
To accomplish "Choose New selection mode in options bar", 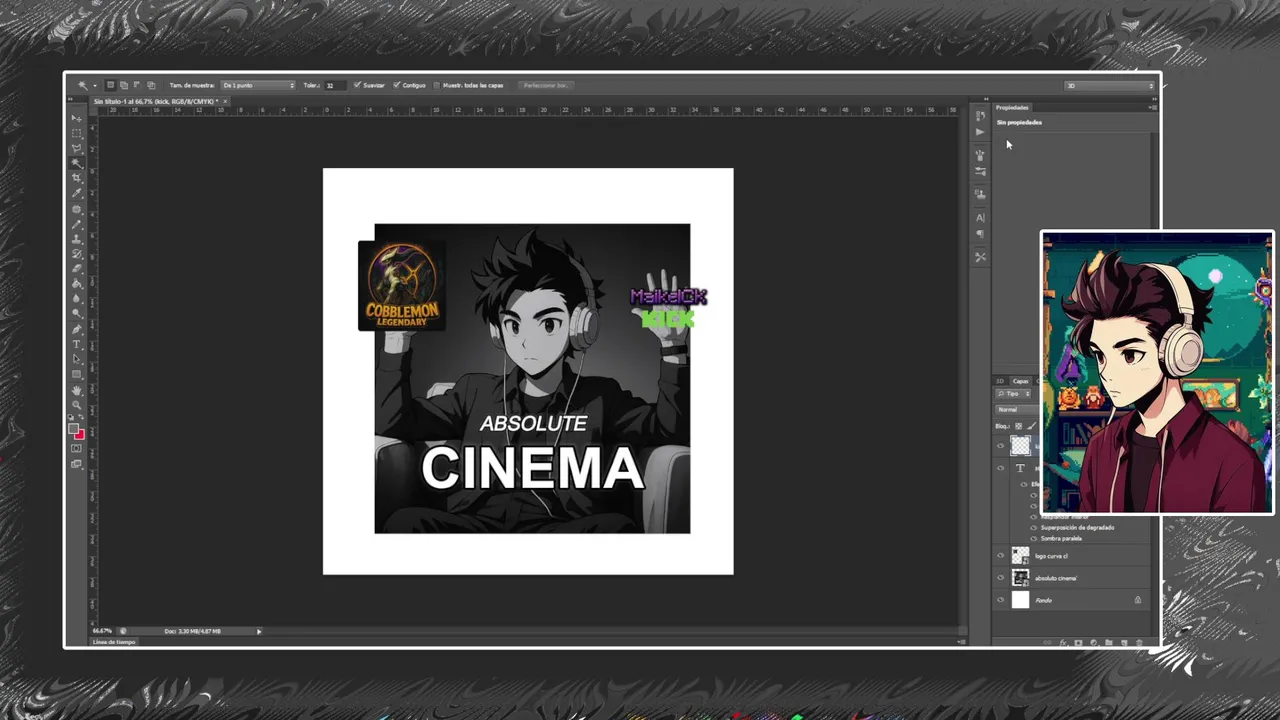I will coord(110,85).
